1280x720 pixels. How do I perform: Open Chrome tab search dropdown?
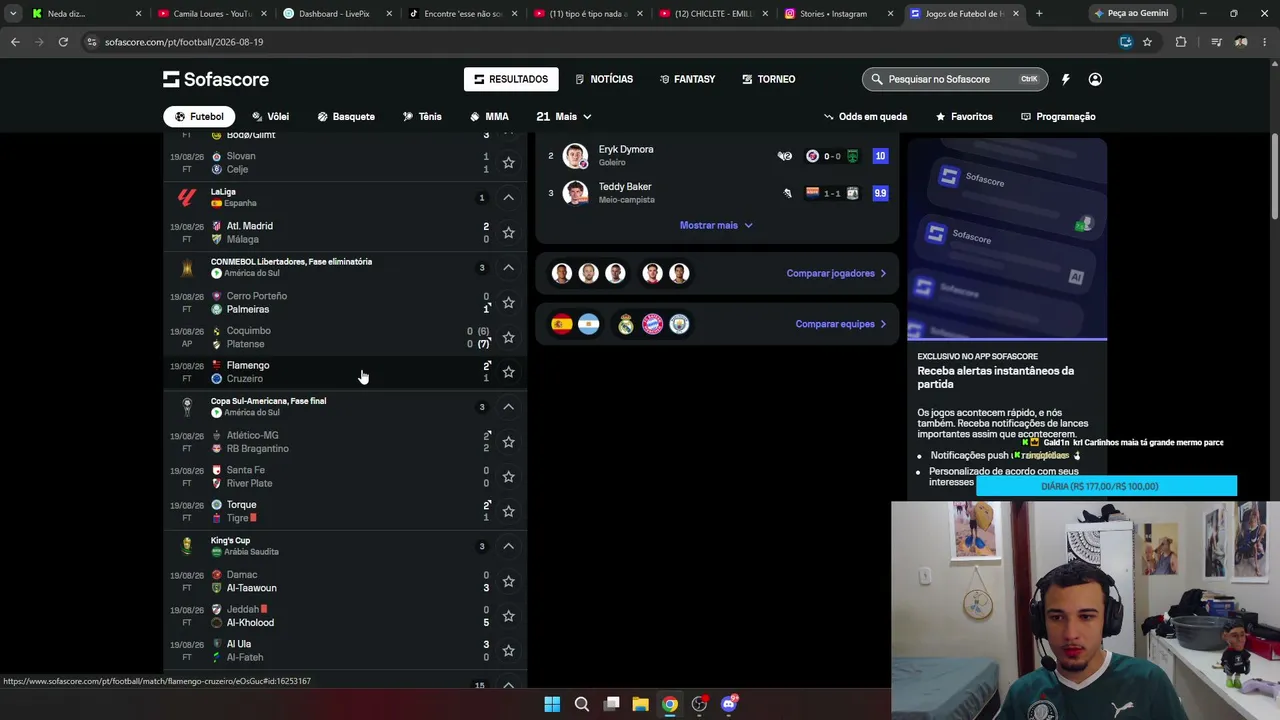tap(13, 14)
